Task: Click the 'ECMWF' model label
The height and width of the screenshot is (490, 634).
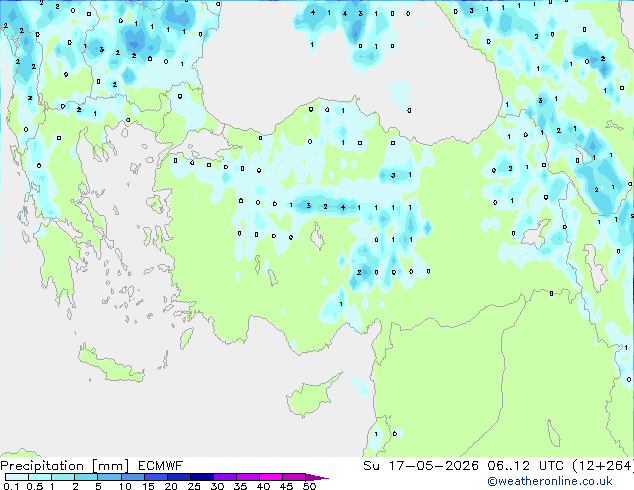Action: point(161,466)
